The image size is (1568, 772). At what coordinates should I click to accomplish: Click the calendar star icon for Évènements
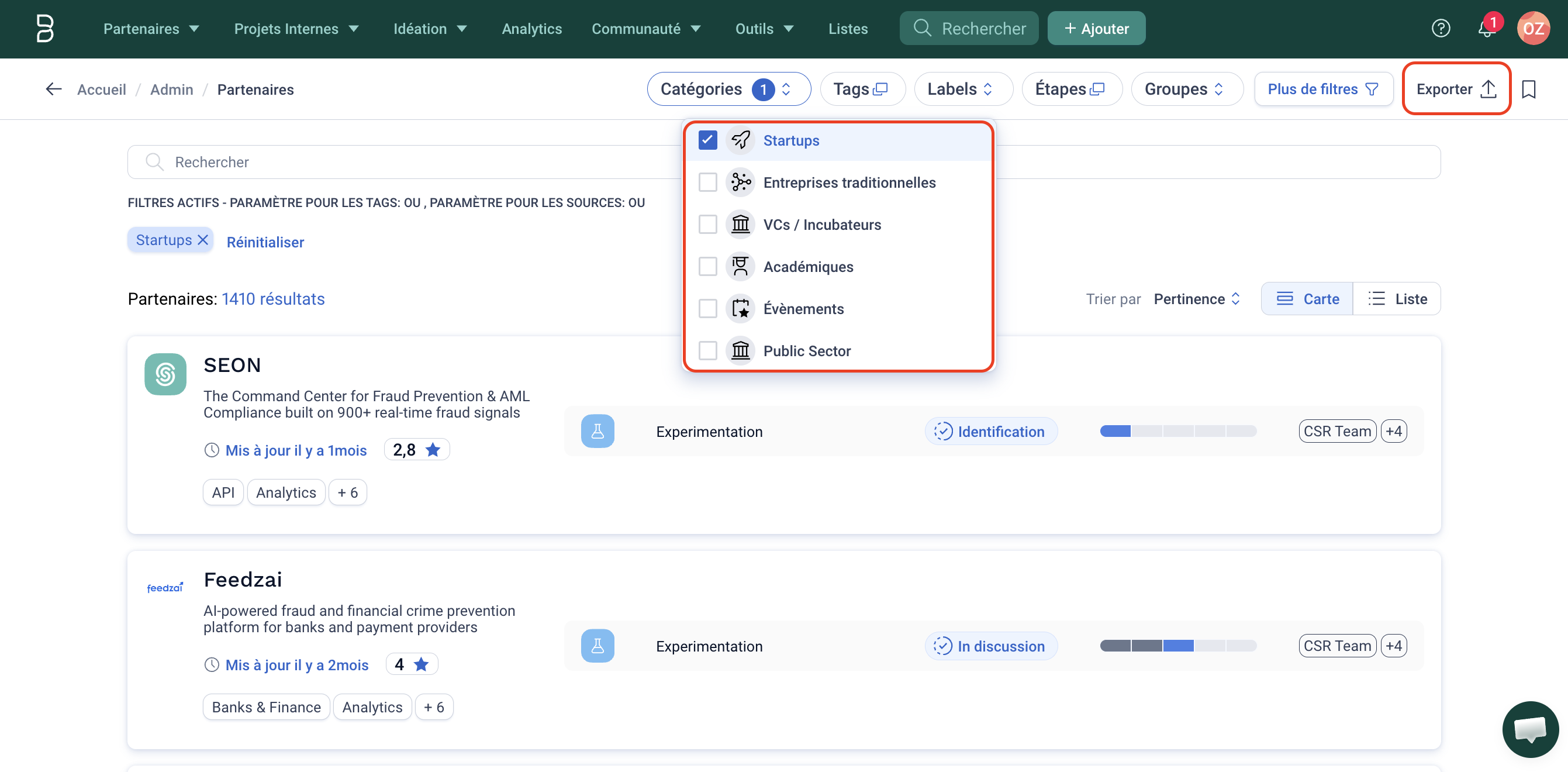point(740,308)
